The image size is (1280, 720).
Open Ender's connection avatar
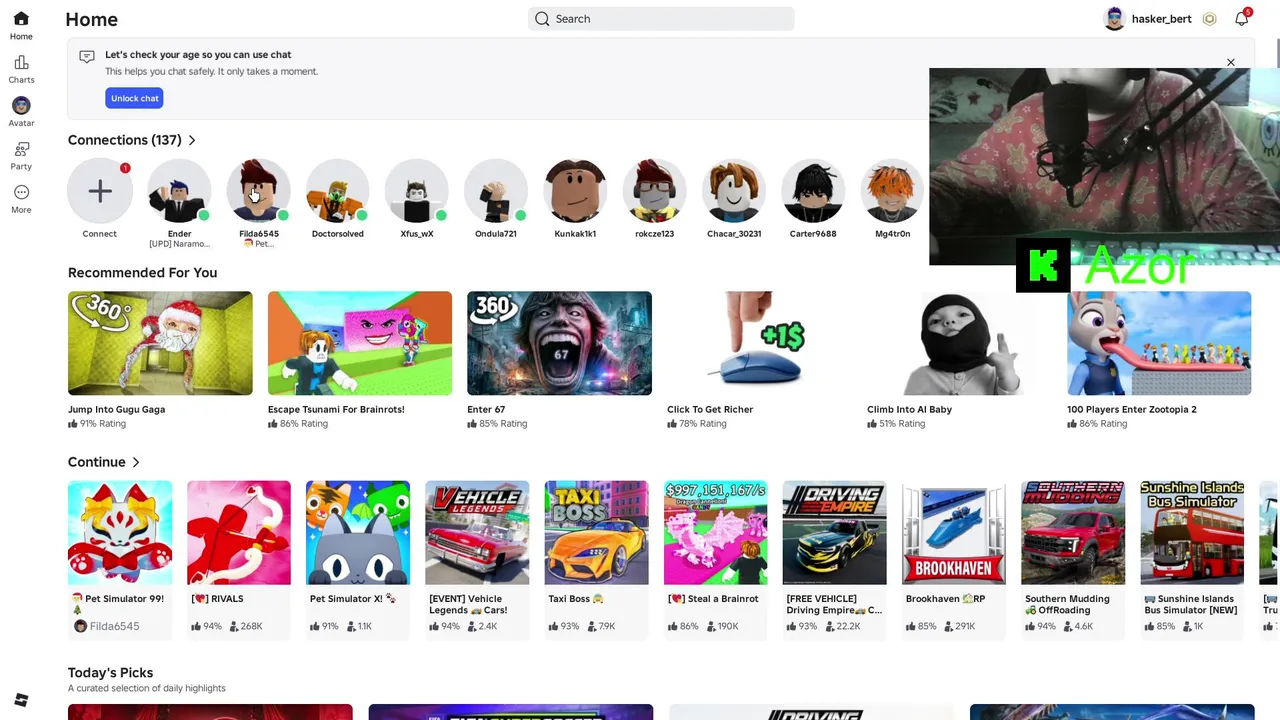[x=179, y=190]
